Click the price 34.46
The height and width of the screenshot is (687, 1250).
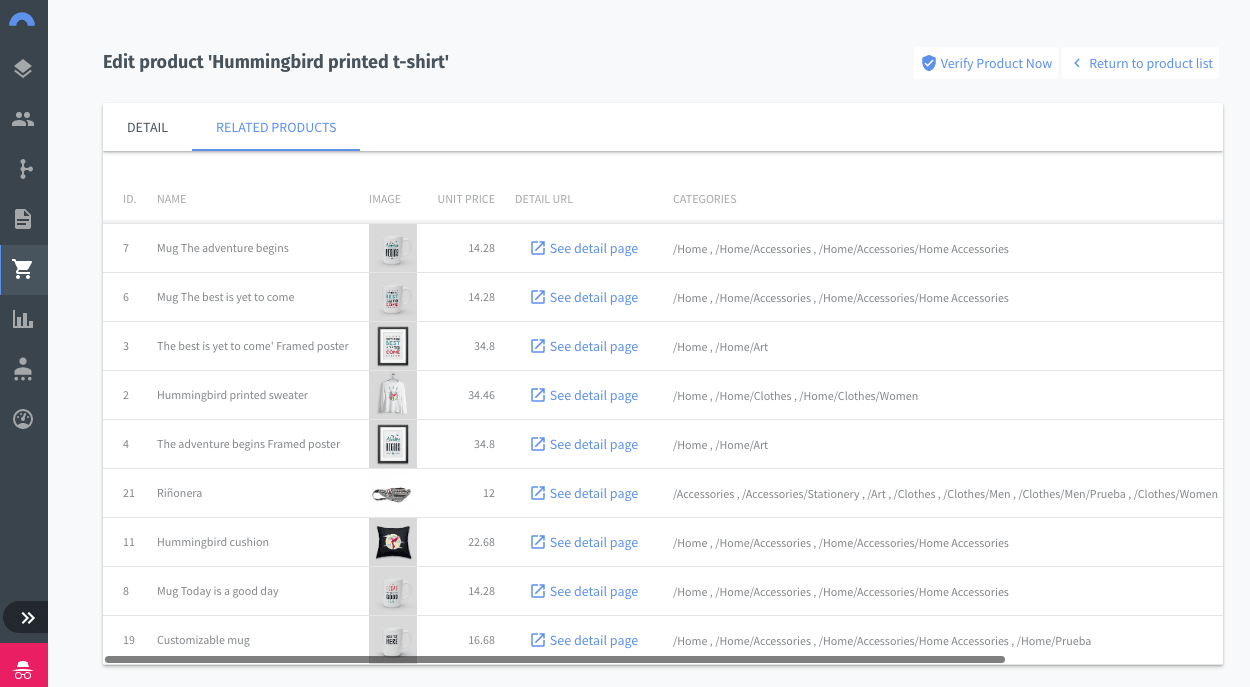click(481, 395)
